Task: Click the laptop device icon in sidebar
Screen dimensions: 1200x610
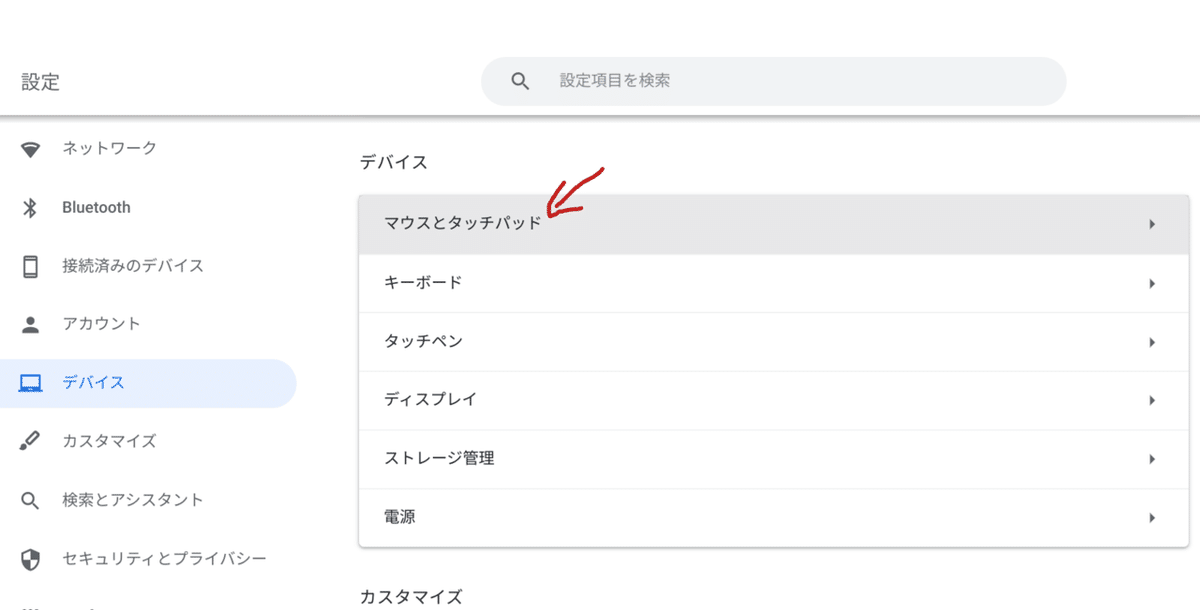Action: pos(31,383)
